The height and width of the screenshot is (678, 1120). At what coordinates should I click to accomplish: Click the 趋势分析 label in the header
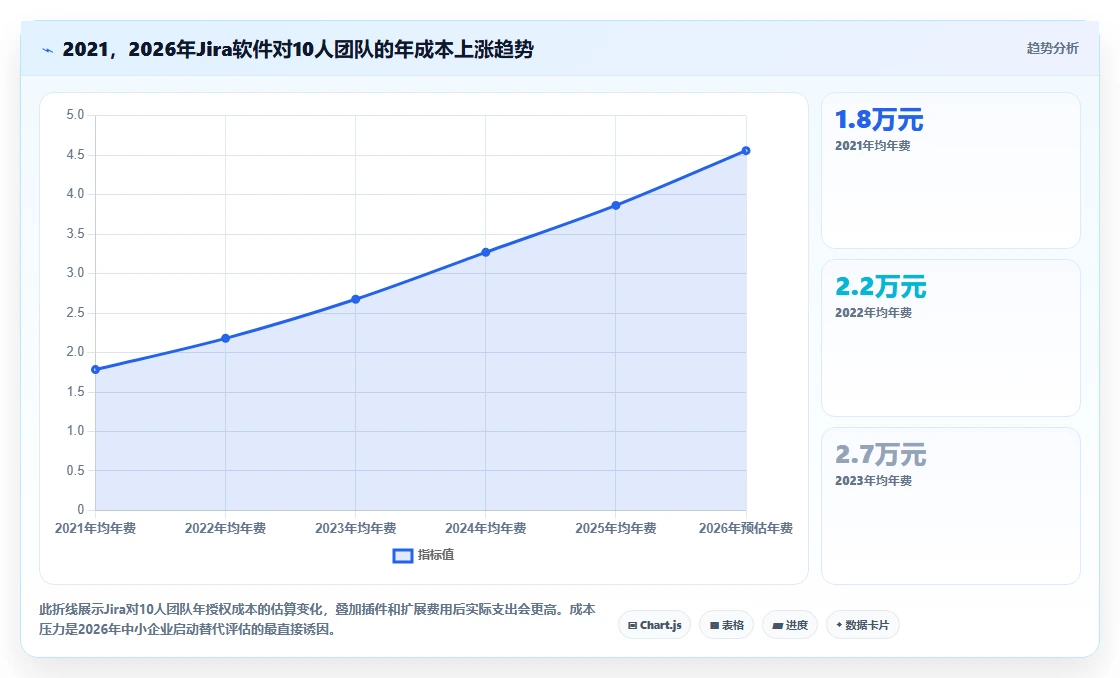(x=1052, y=49)
